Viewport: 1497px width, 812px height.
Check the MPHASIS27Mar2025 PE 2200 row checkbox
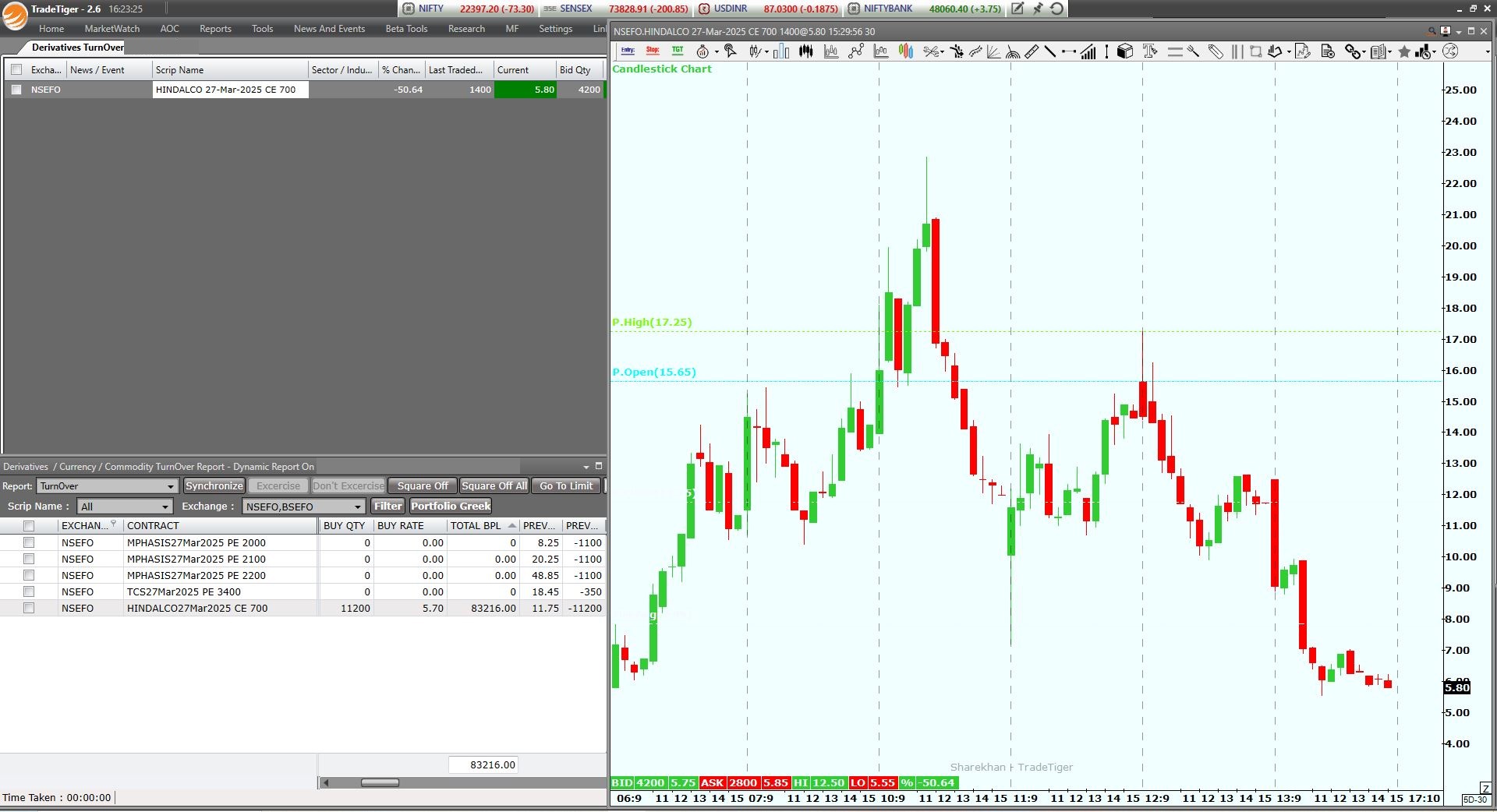pos(29,575)
